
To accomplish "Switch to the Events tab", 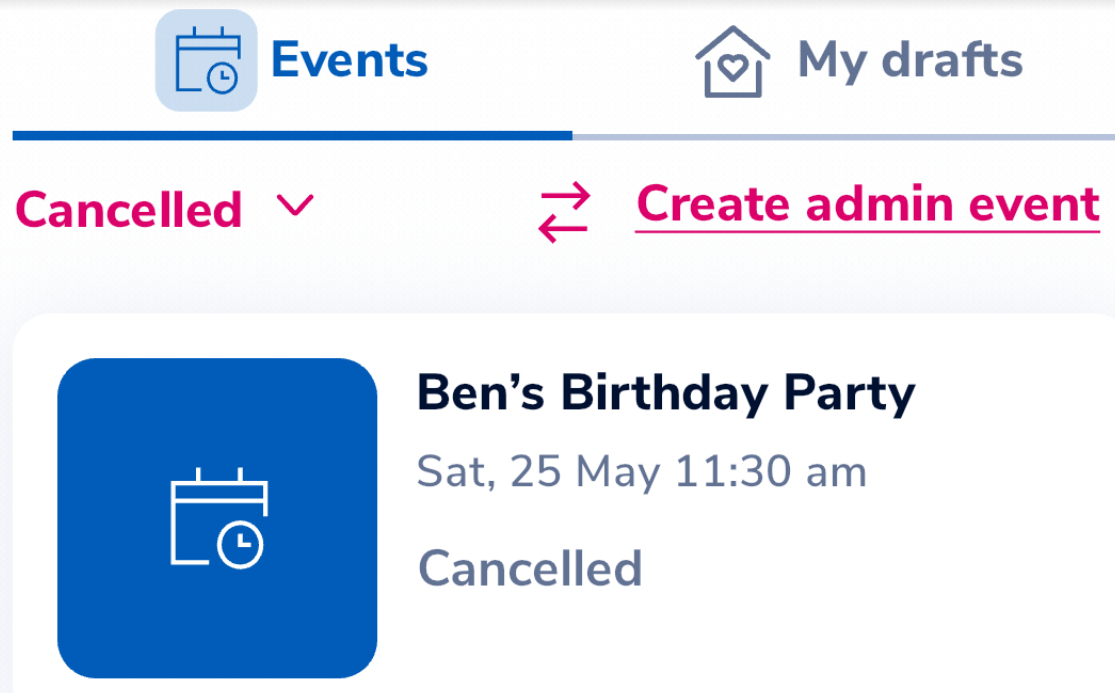I will coord(348,61).
